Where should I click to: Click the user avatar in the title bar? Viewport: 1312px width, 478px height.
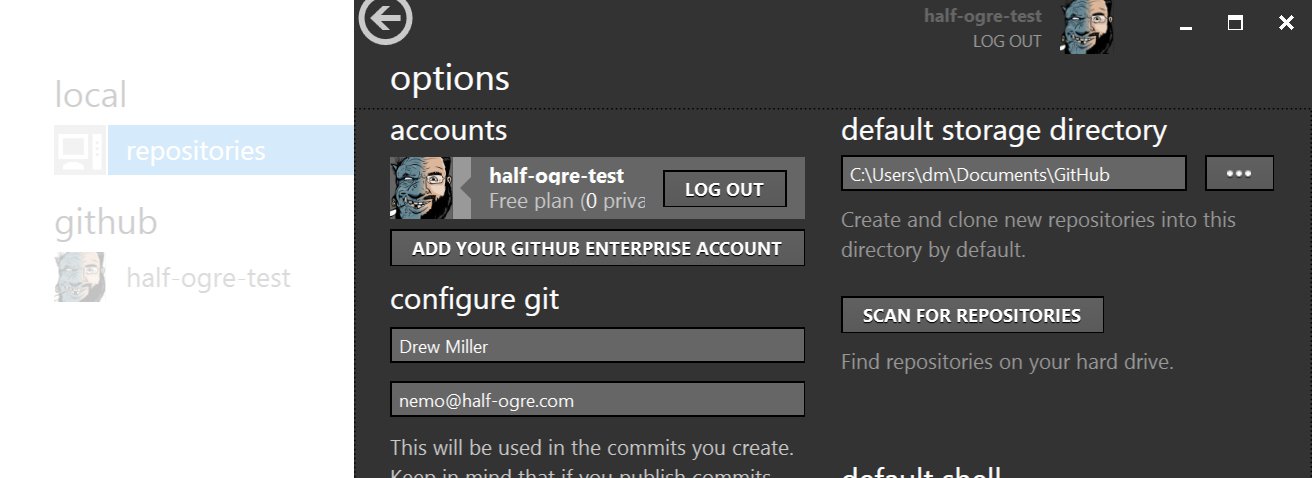(1086, 27)
